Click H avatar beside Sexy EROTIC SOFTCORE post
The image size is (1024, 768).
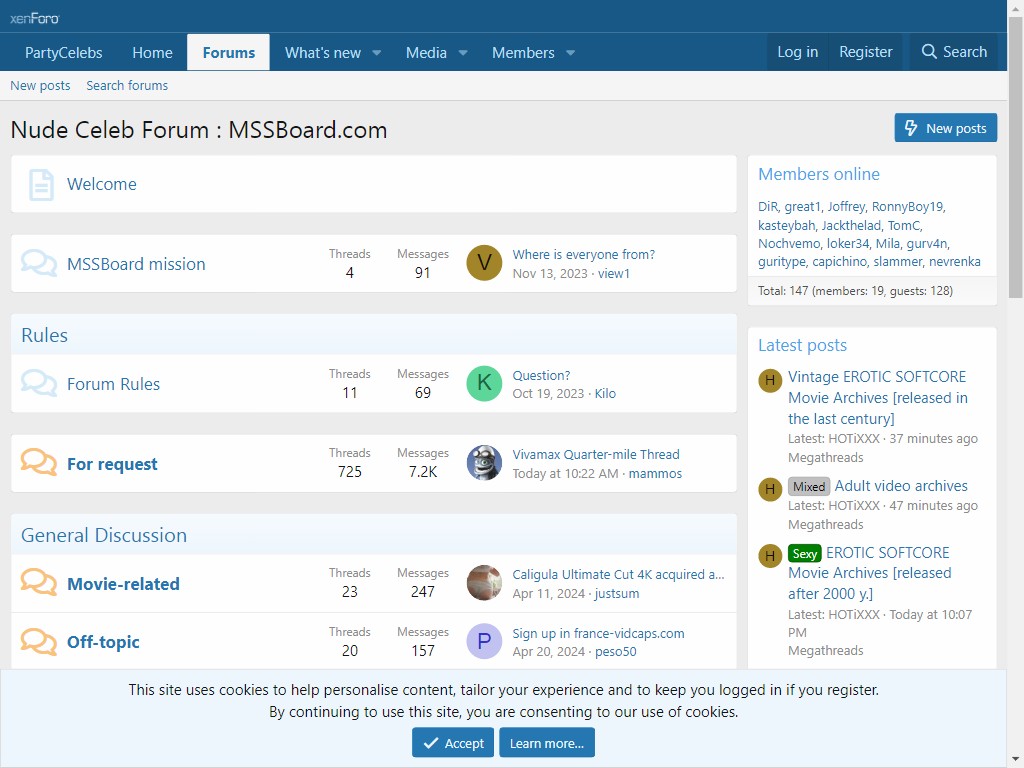coord(770,556)
